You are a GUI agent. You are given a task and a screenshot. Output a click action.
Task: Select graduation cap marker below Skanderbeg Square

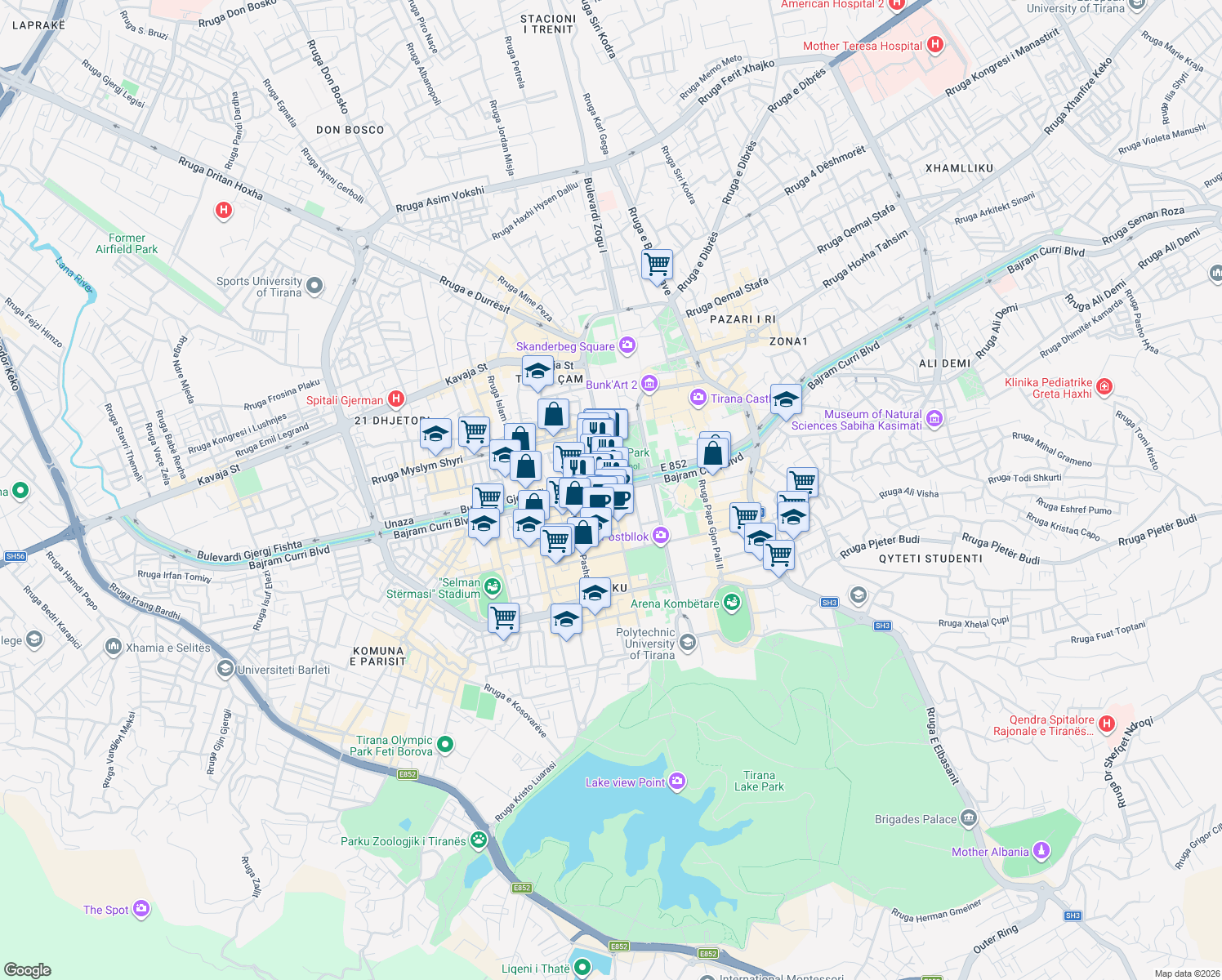pos(537,371)
